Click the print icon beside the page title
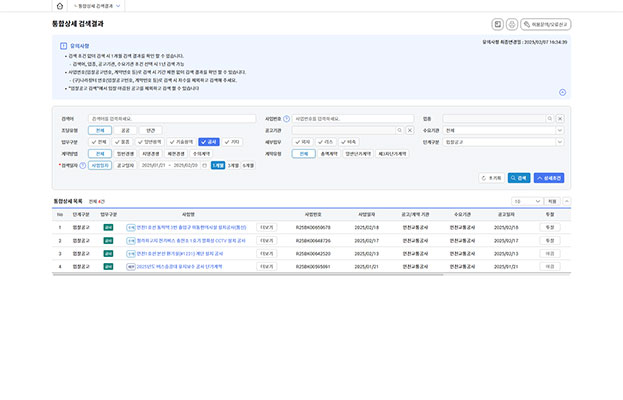623x400 pixels. 512,24
